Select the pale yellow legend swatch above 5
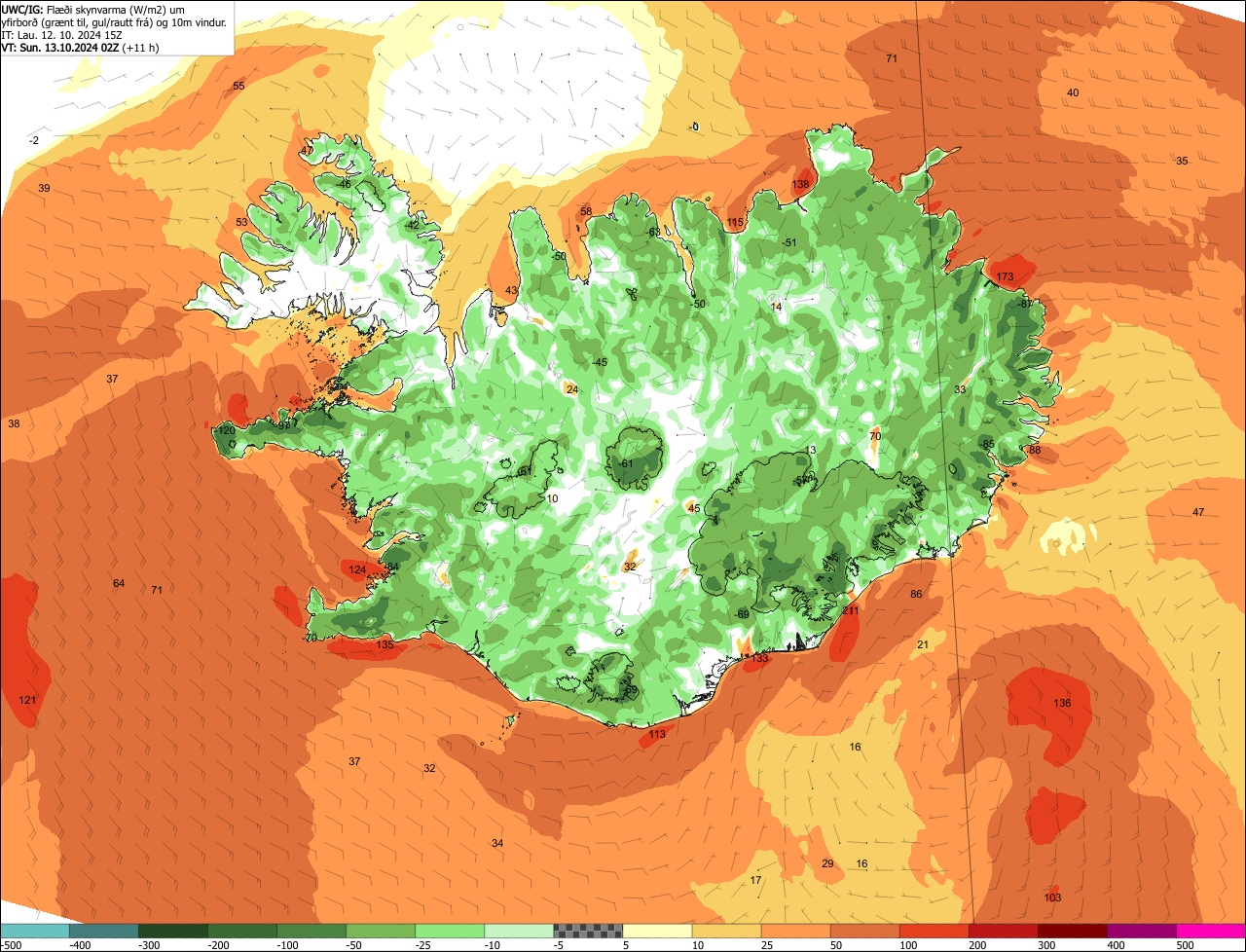This screenshot has height=952, width=1246. pyautogui.click(x=656, y=931)
